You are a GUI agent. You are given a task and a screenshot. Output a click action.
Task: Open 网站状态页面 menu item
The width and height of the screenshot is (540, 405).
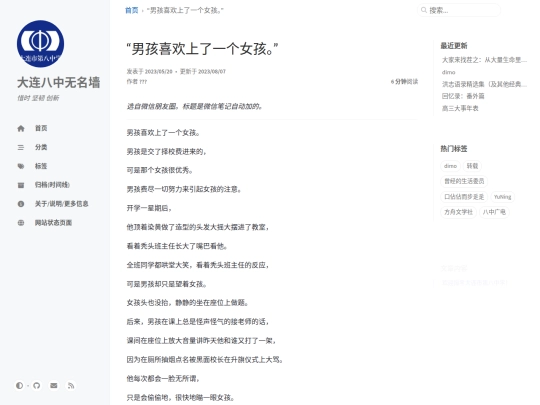[53, 223]
